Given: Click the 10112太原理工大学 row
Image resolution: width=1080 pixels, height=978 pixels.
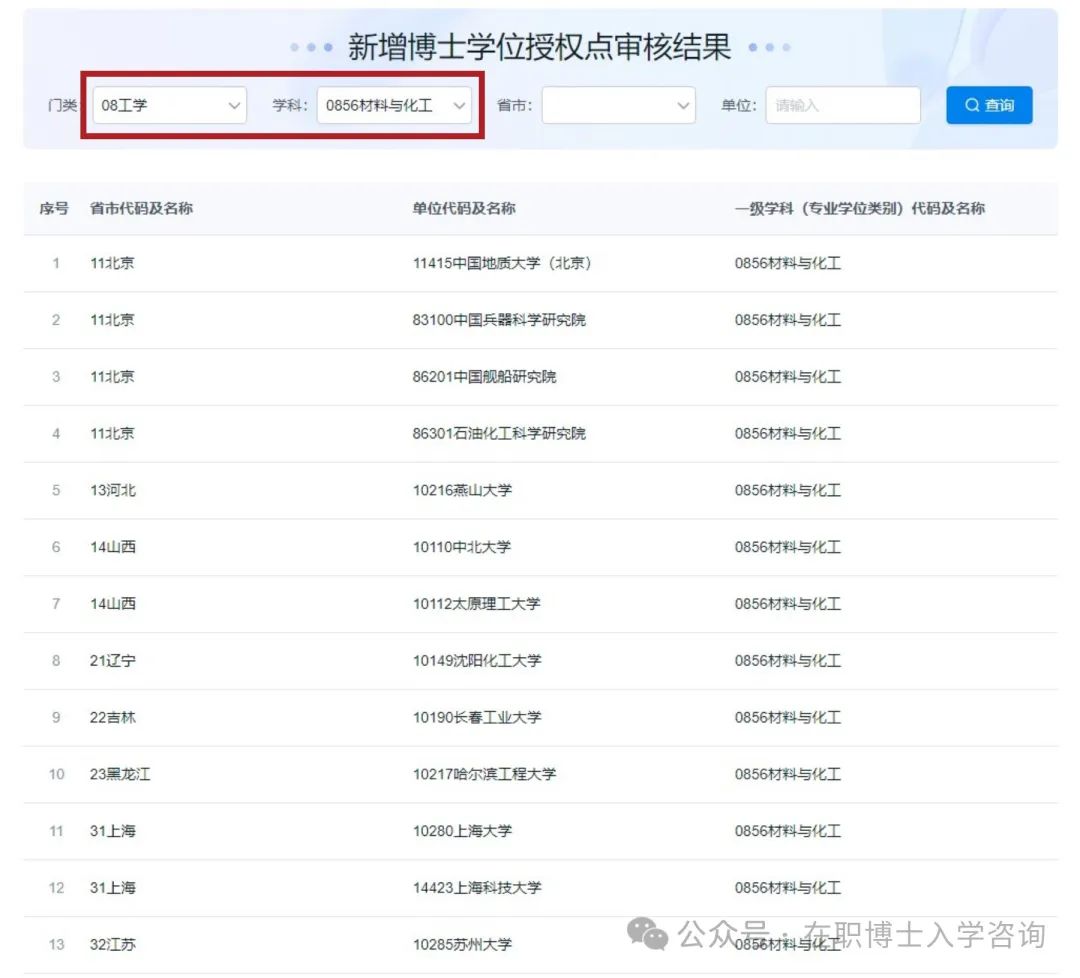Looking at the screenshot, I should coord(476,604).
